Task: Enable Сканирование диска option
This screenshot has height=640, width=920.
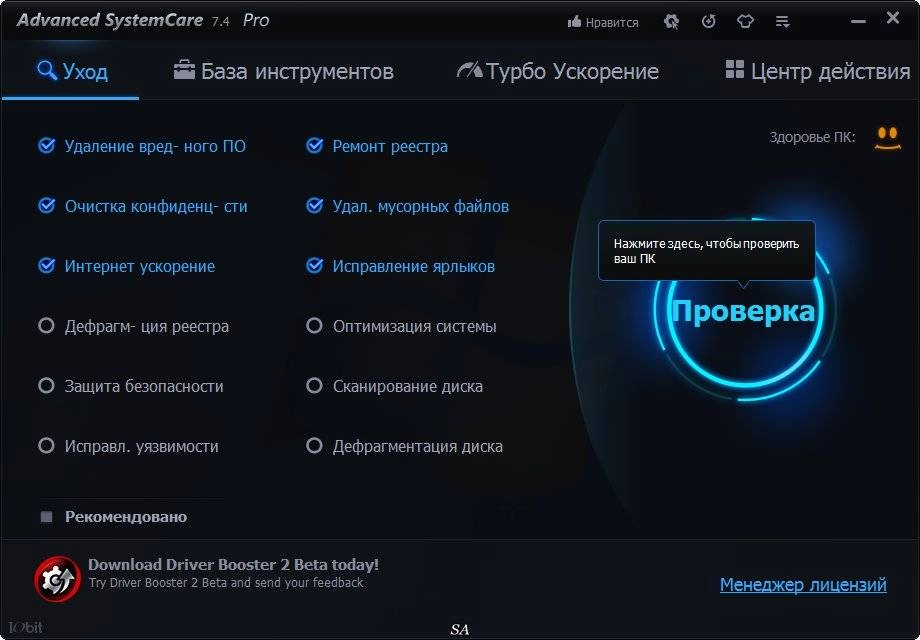Action: pyautogui.click(x=314, y=385)
